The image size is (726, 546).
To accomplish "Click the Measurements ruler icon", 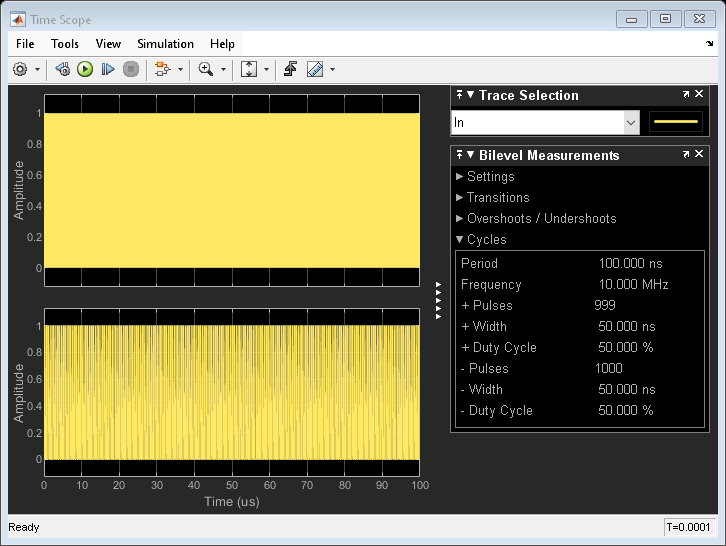I will [315, 69].
